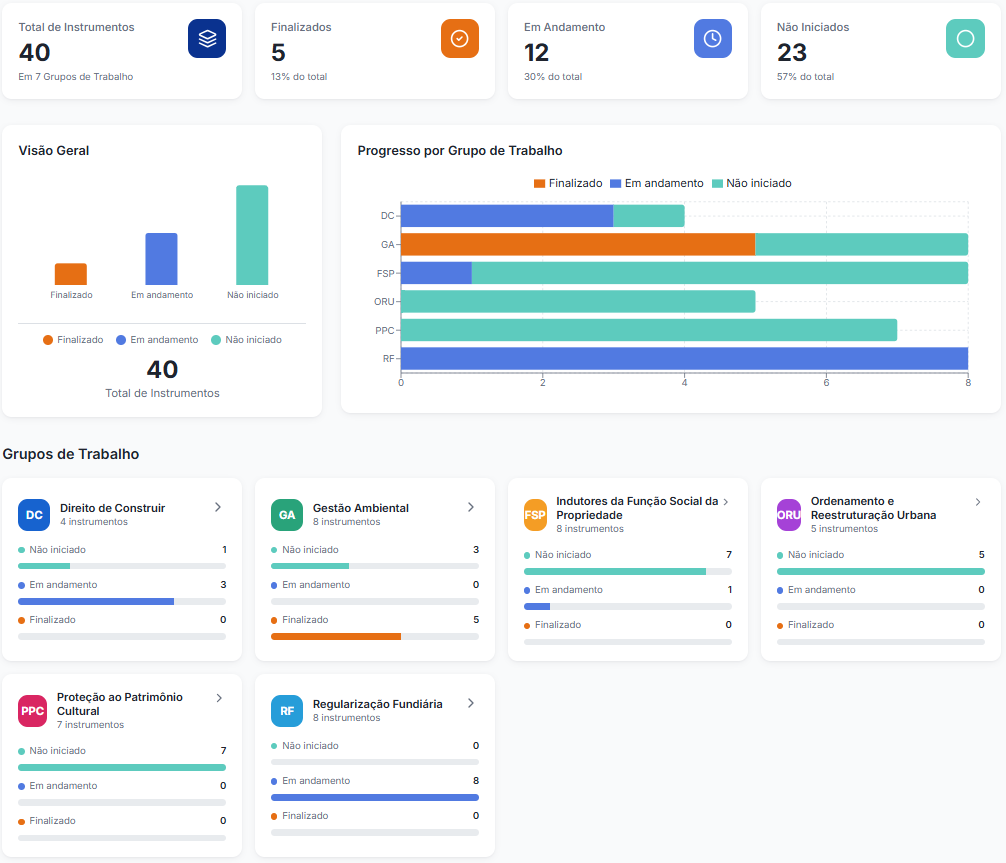
Task: Expand Regularização Fundiária with its chevron
Action: point(471,703)
